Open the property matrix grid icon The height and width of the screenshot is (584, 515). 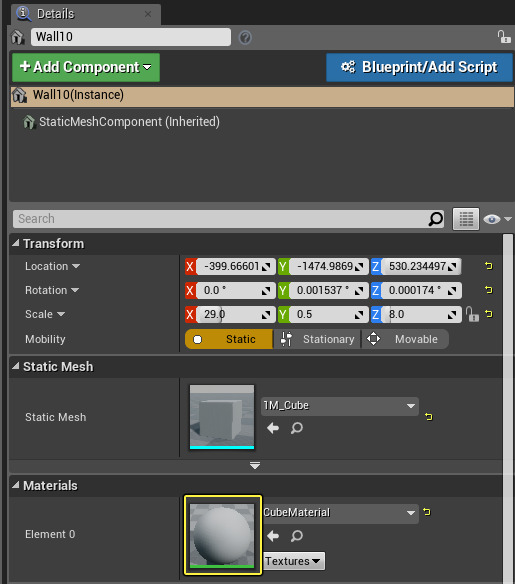tap(466, 219)
